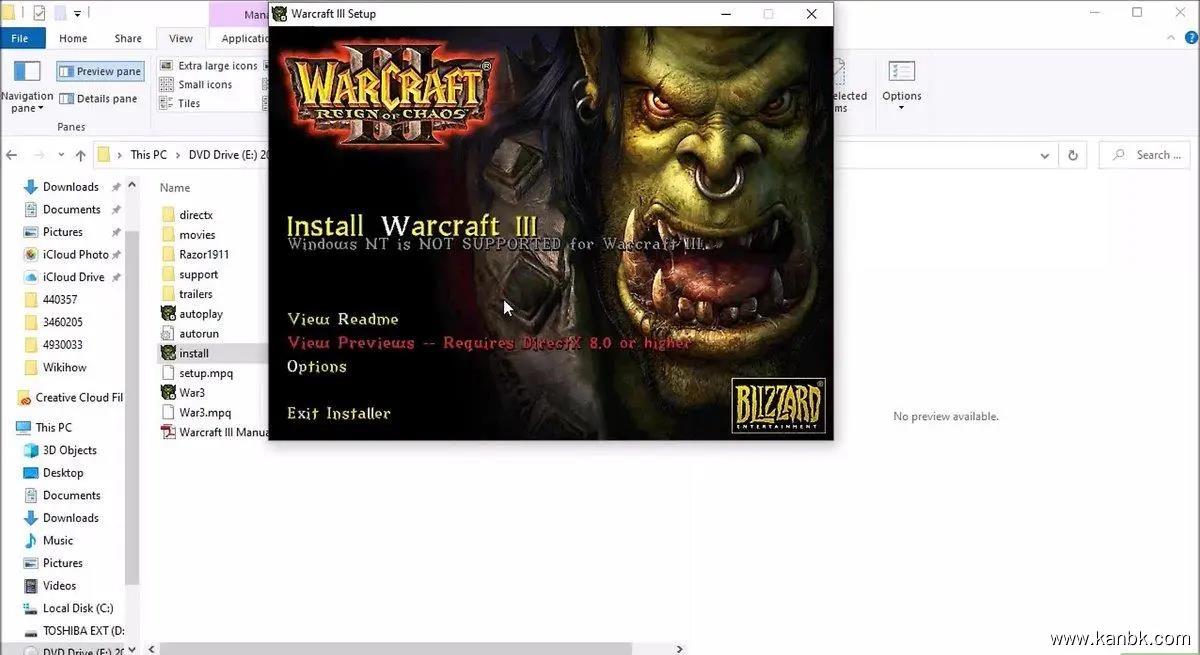This screenshot has width=1200, height=655.
Task: Open View Readme in Warcraft installer
Action: point(343,319)
